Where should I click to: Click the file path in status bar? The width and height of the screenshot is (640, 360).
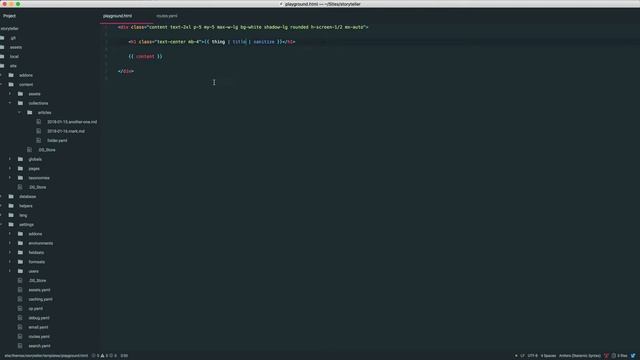point(46,356)
